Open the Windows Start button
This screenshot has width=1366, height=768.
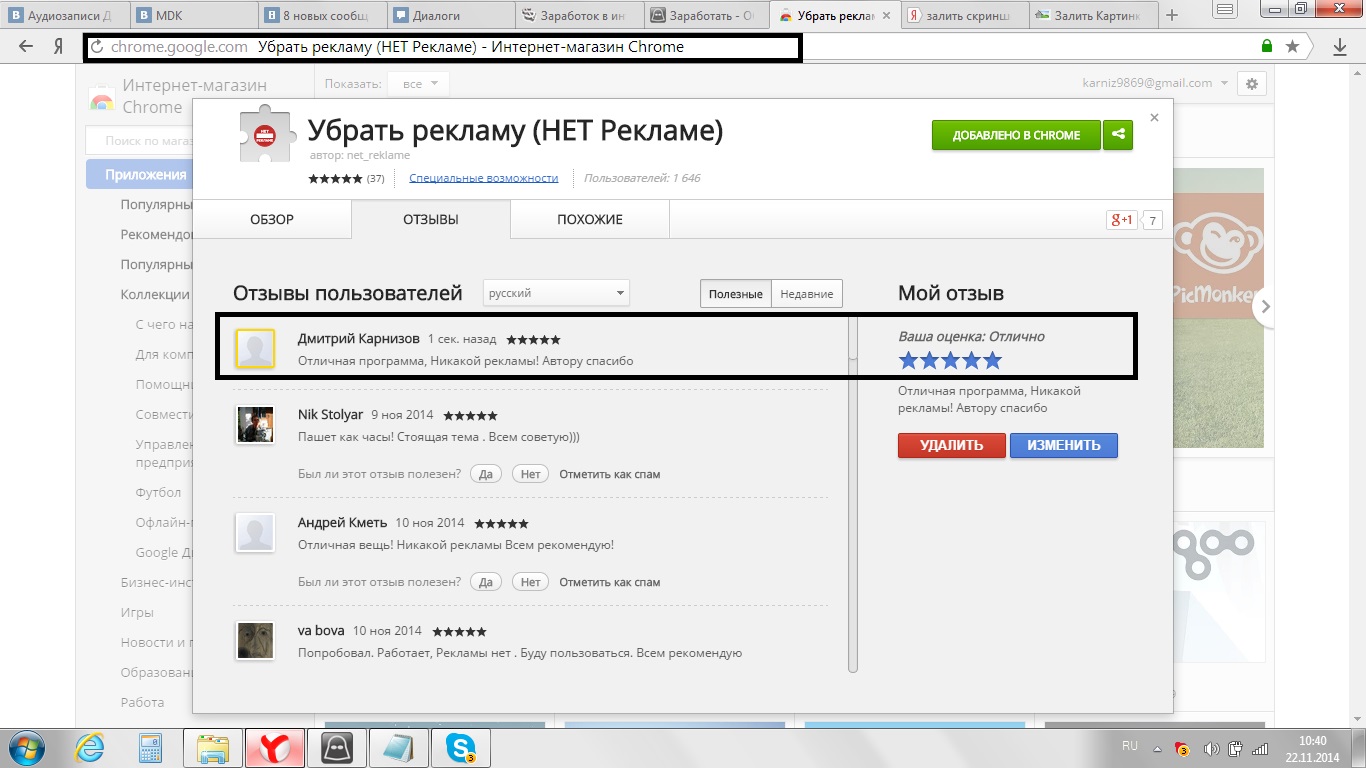coord(28,748)
